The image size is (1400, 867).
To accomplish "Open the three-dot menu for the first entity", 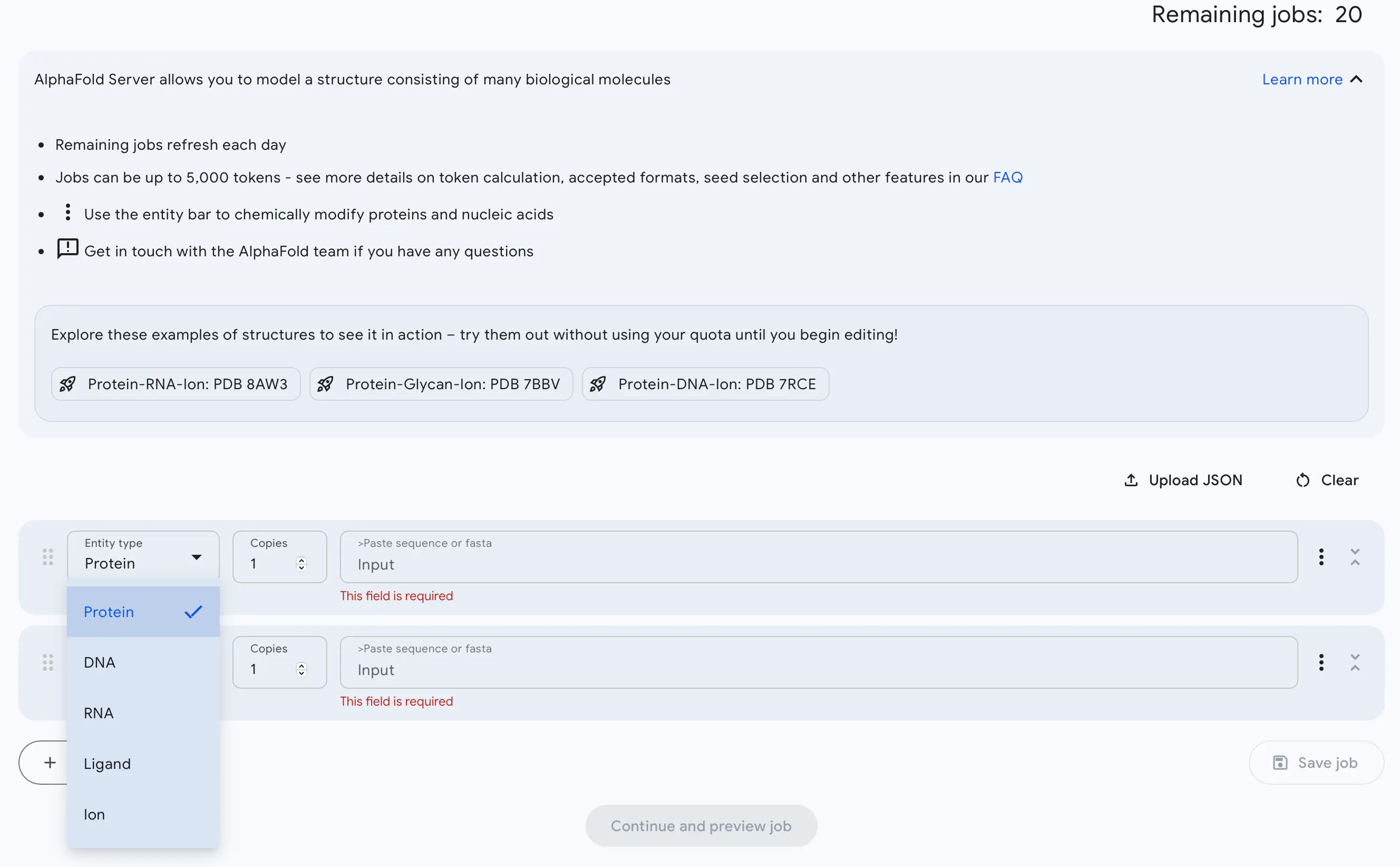I will click(1321, 557).
